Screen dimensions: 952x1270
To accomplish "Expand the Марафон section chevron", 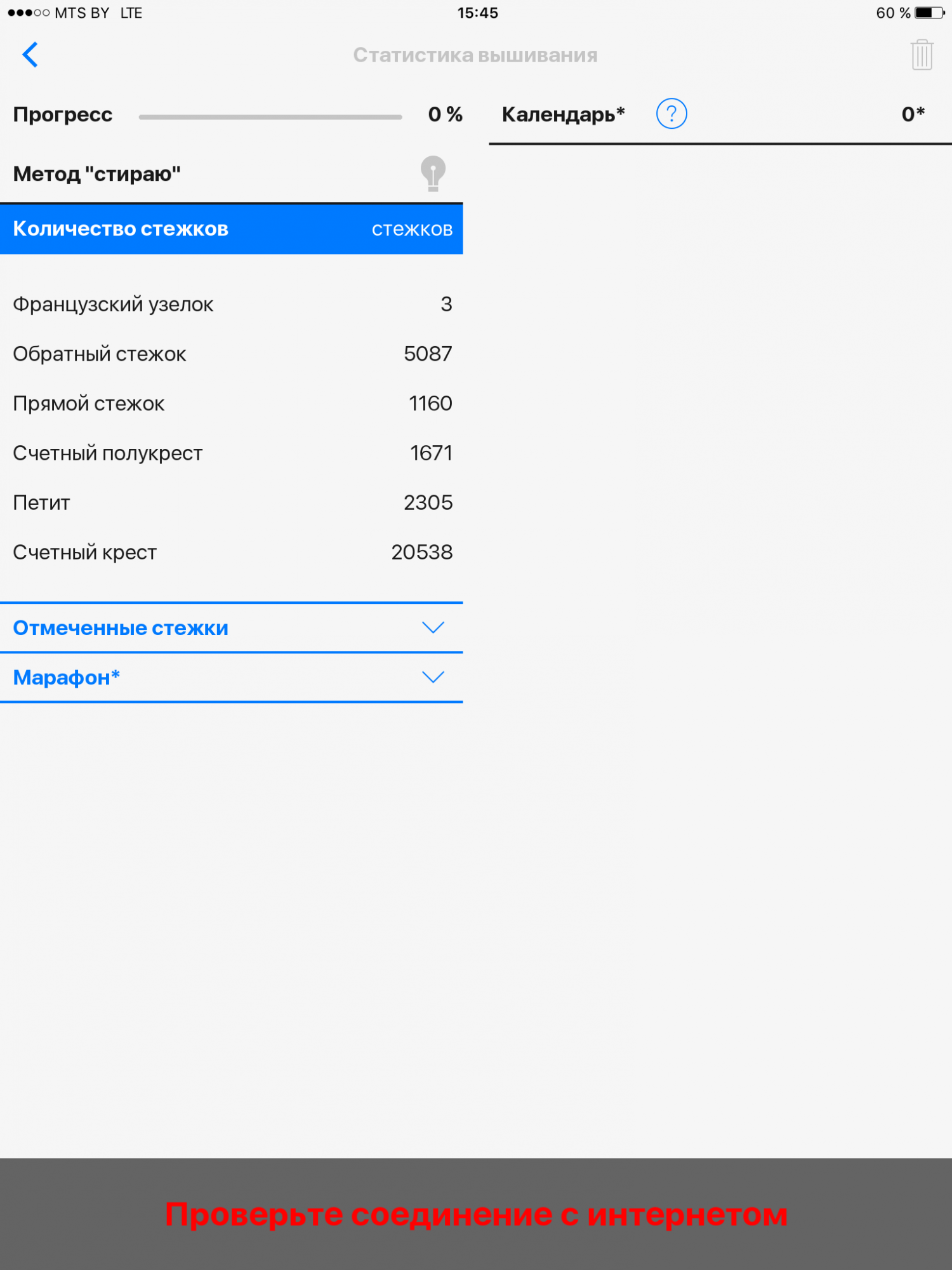I will coord(433,678).
